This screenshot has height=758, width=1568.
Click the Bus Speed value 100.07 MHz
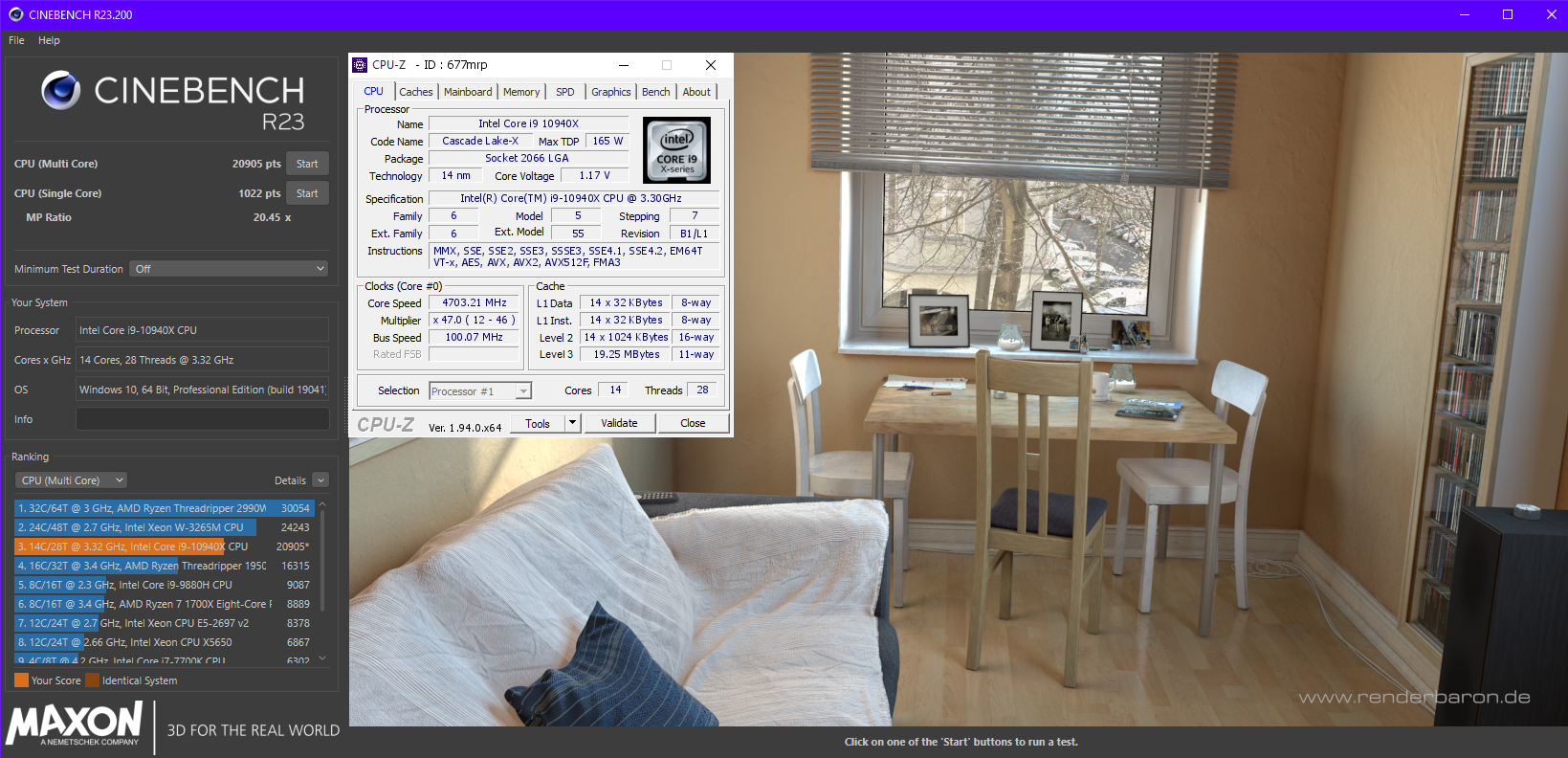pos(475,337)
